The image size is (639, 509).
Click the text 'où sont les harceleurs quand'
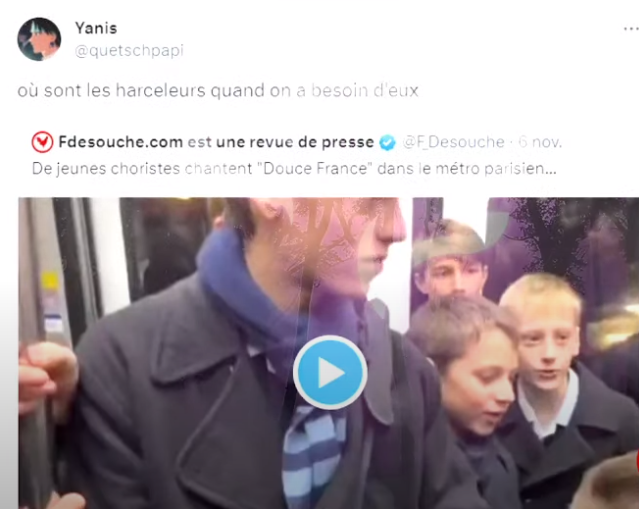point(141,90)
